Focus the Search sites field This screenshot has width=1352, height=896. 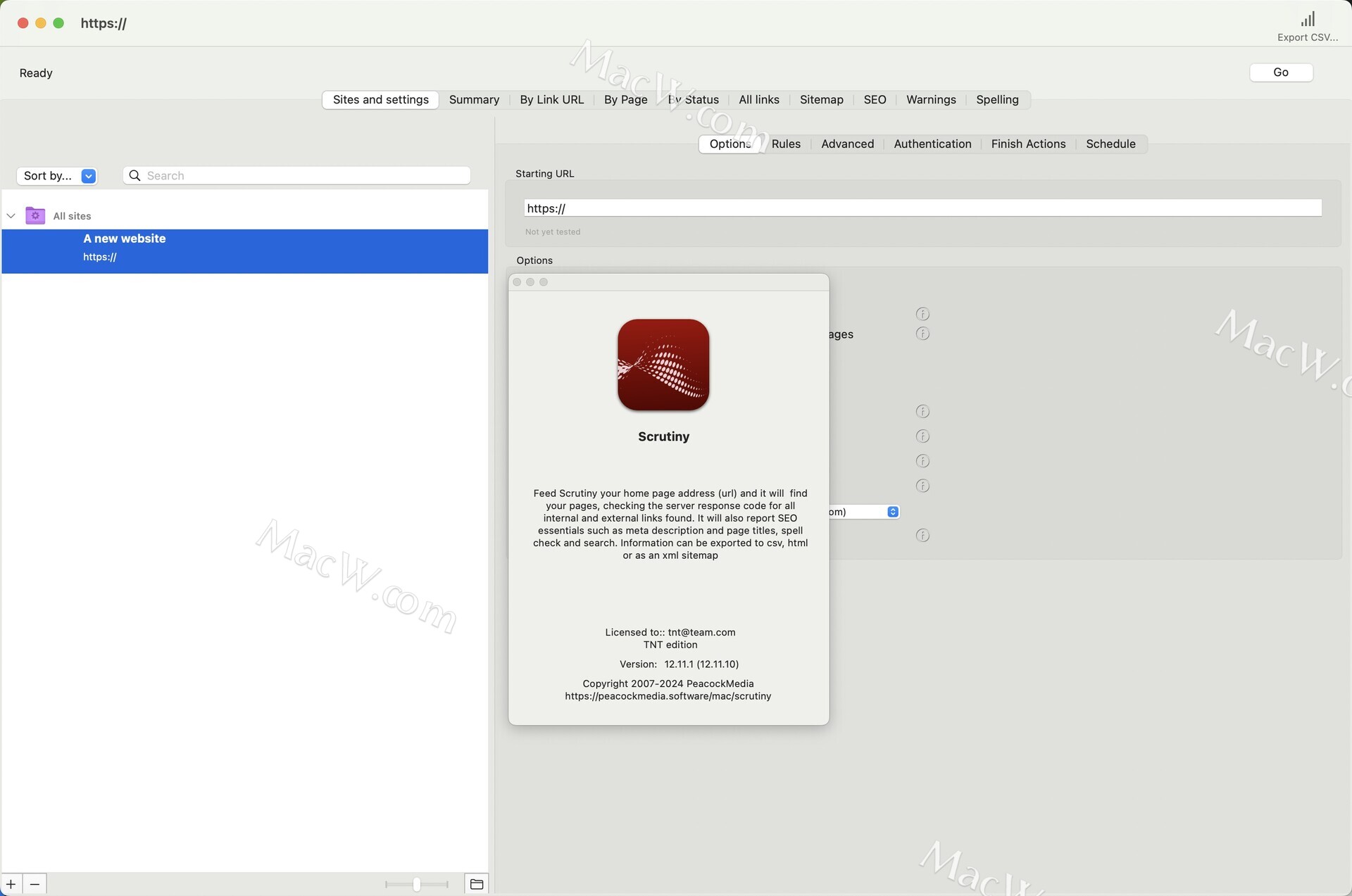[x=296, y=175]
